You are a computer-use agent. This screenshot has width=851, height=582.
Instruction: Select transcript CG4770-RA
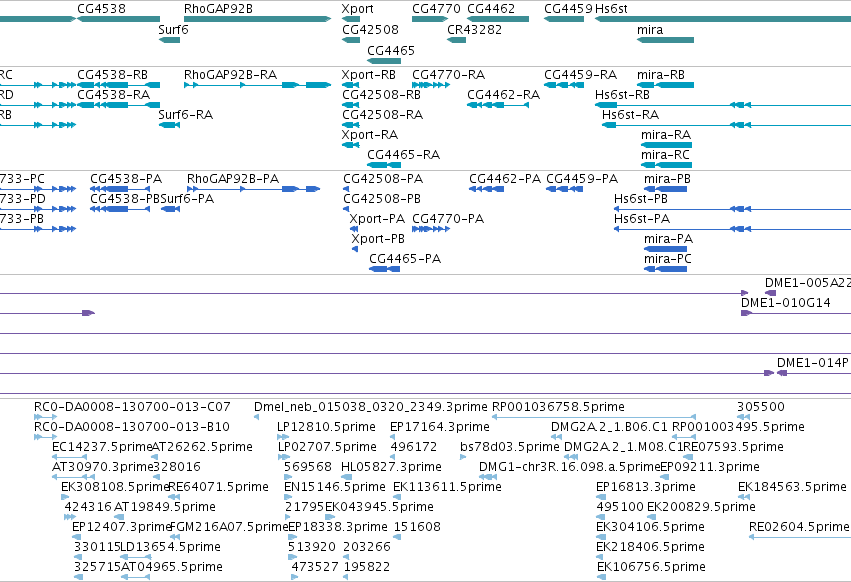pyautogui.click(x=448, y=74)
